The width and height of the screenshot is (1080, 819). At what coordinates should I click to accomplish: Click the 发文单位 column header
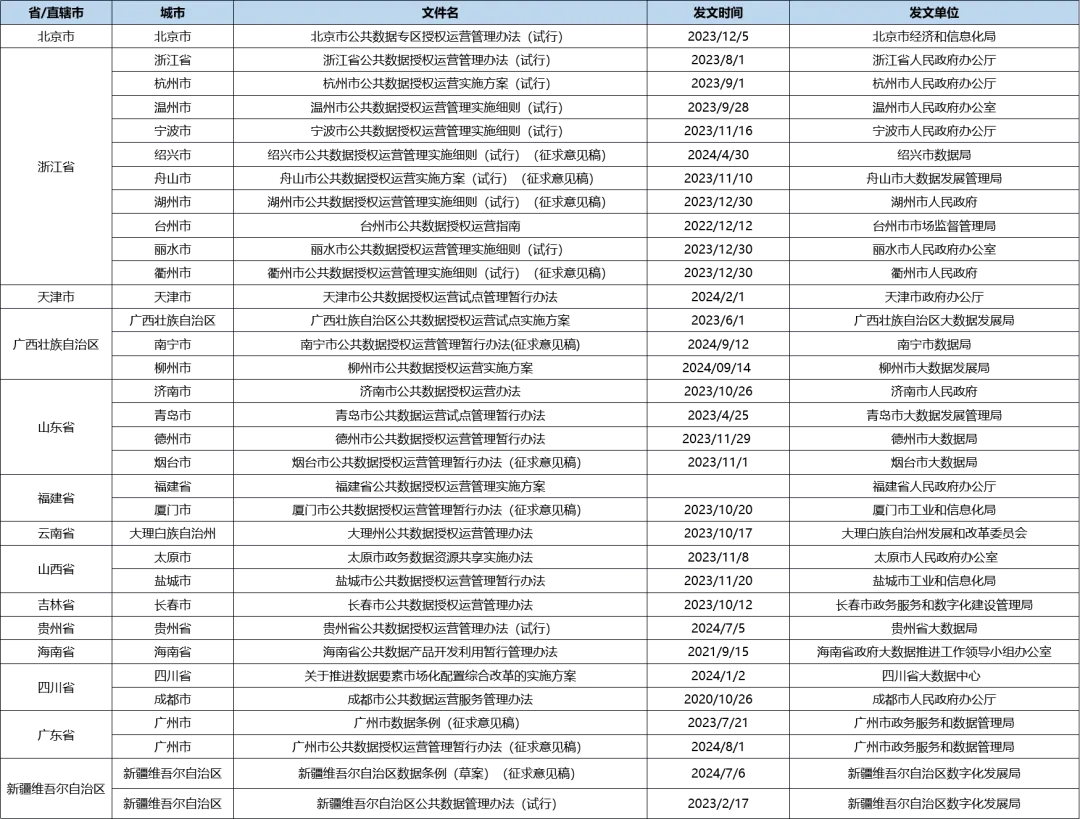click(x=934, y=13)
